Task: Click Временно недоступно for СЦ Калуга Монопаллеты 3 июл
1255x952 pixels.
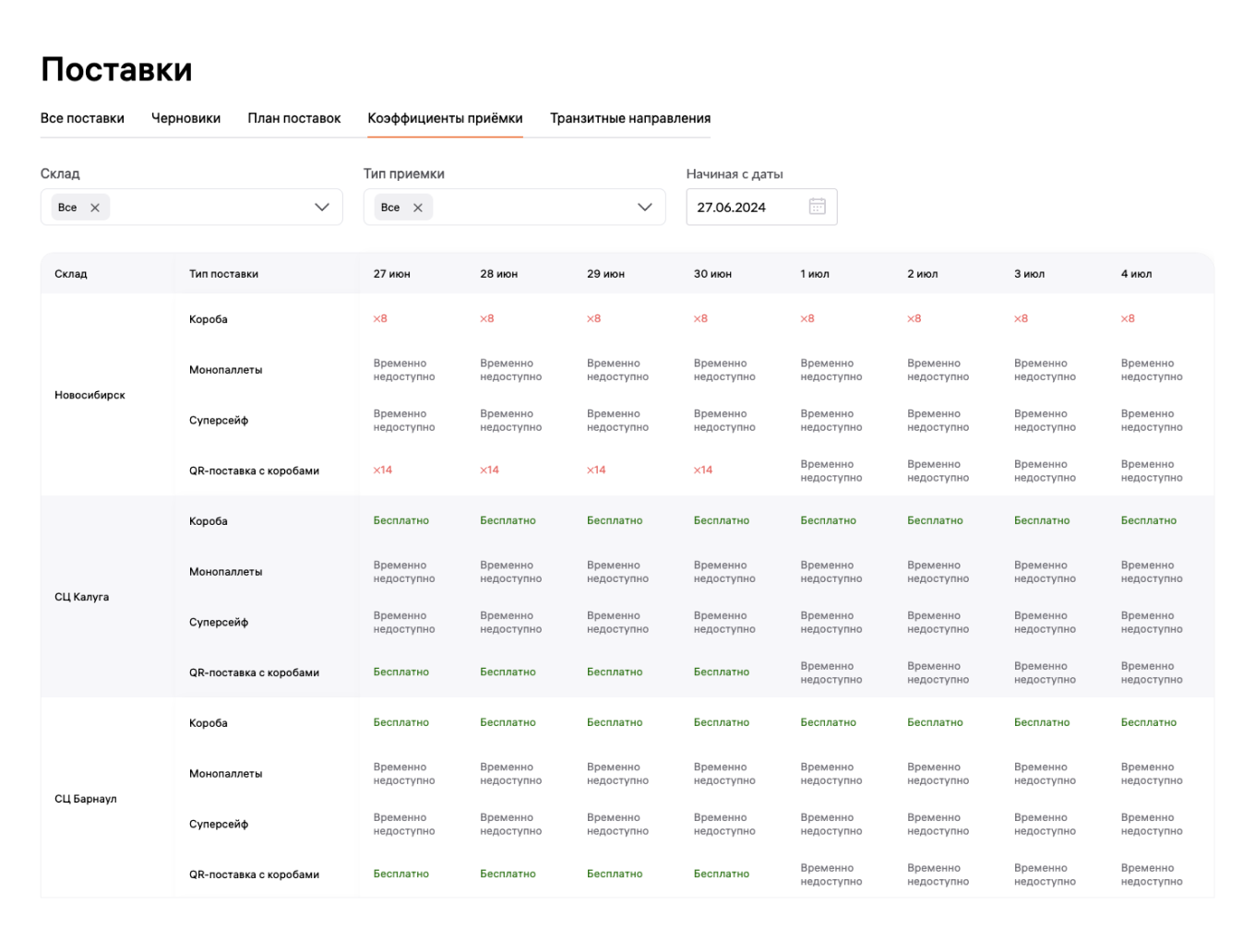Action: (1045, 572)
